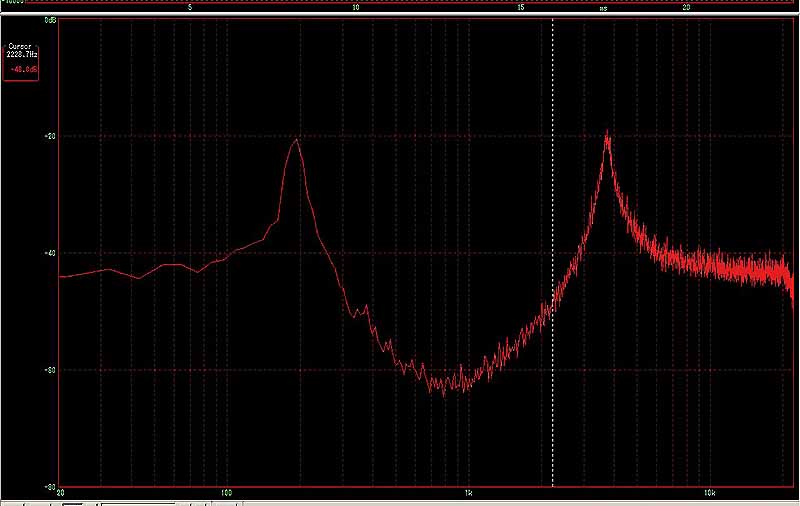
Task: Click the 5 ms mark on the time axis
Action: 190,8
